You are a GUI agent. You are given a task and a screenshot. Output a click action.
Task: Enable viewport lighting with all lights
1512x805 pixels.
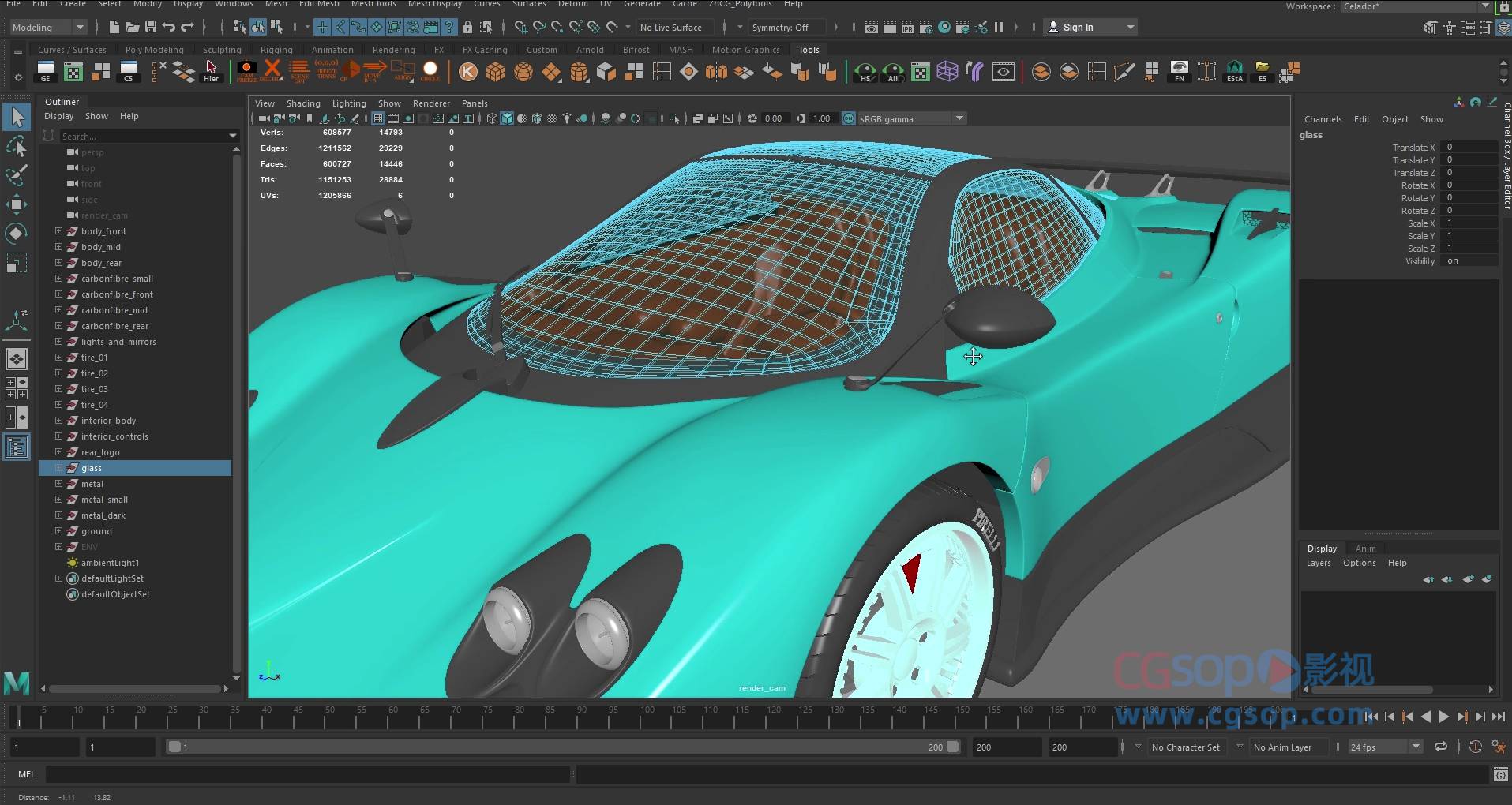(566, 118)
